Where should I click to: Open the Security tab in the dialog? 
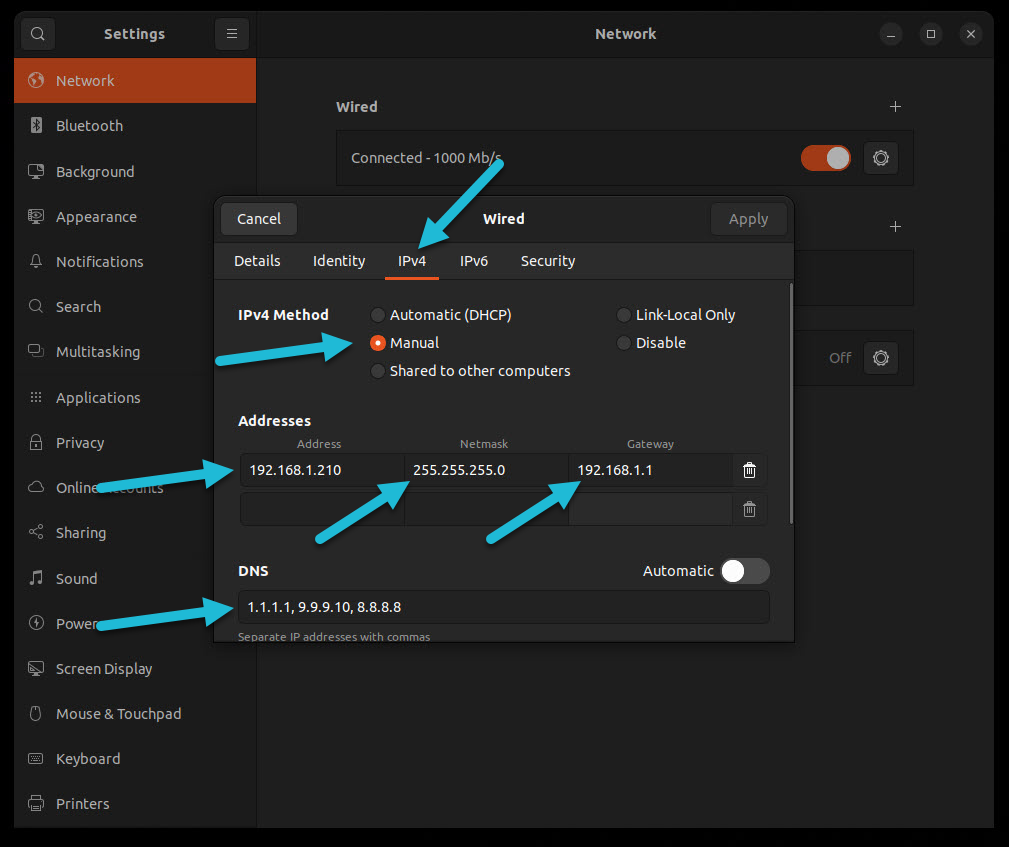coord(548,260)
